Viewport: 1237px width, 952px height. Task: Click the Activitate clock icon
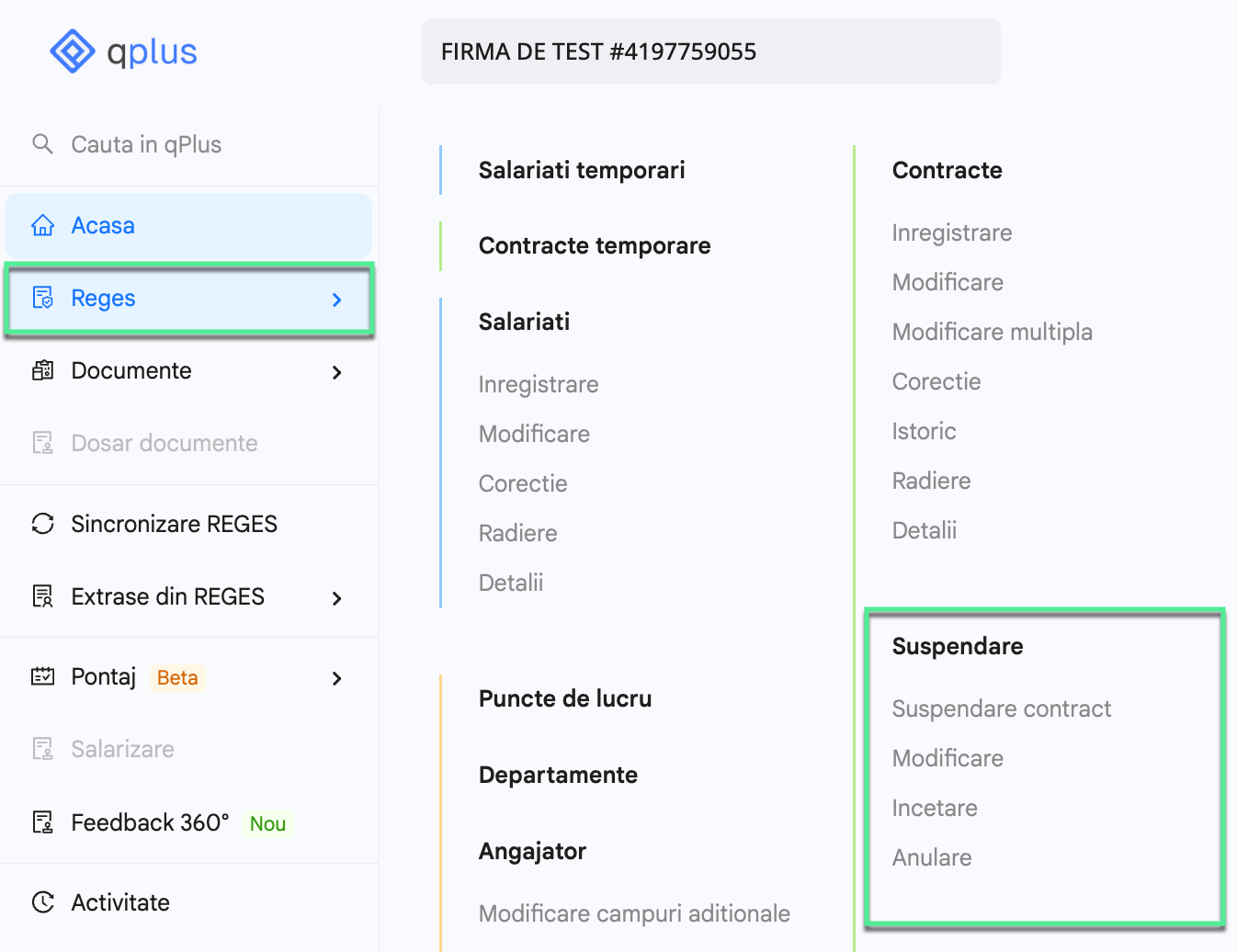click(x=42, y=901)
